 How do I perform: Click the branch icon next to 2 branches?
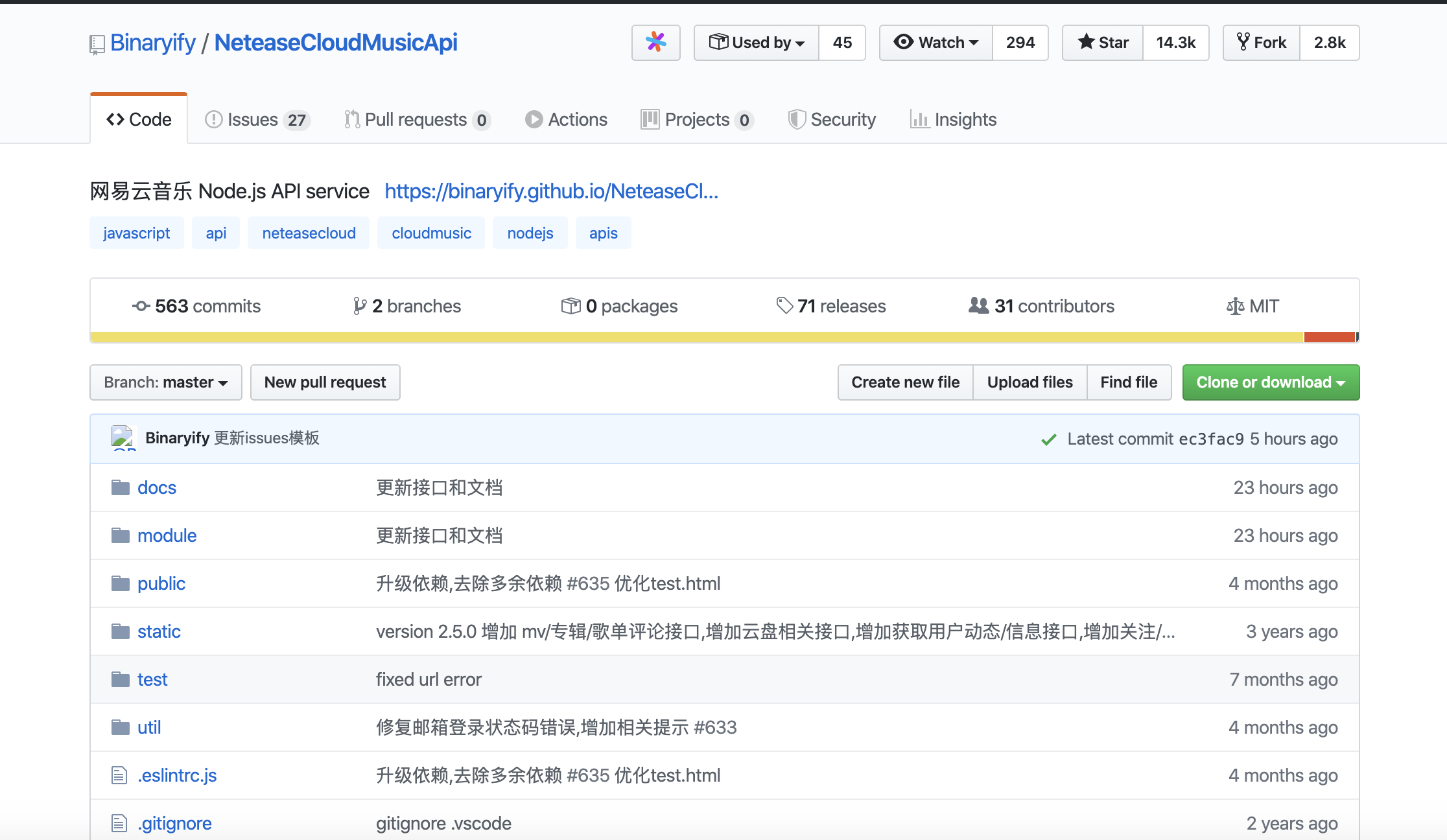(360, 306)
